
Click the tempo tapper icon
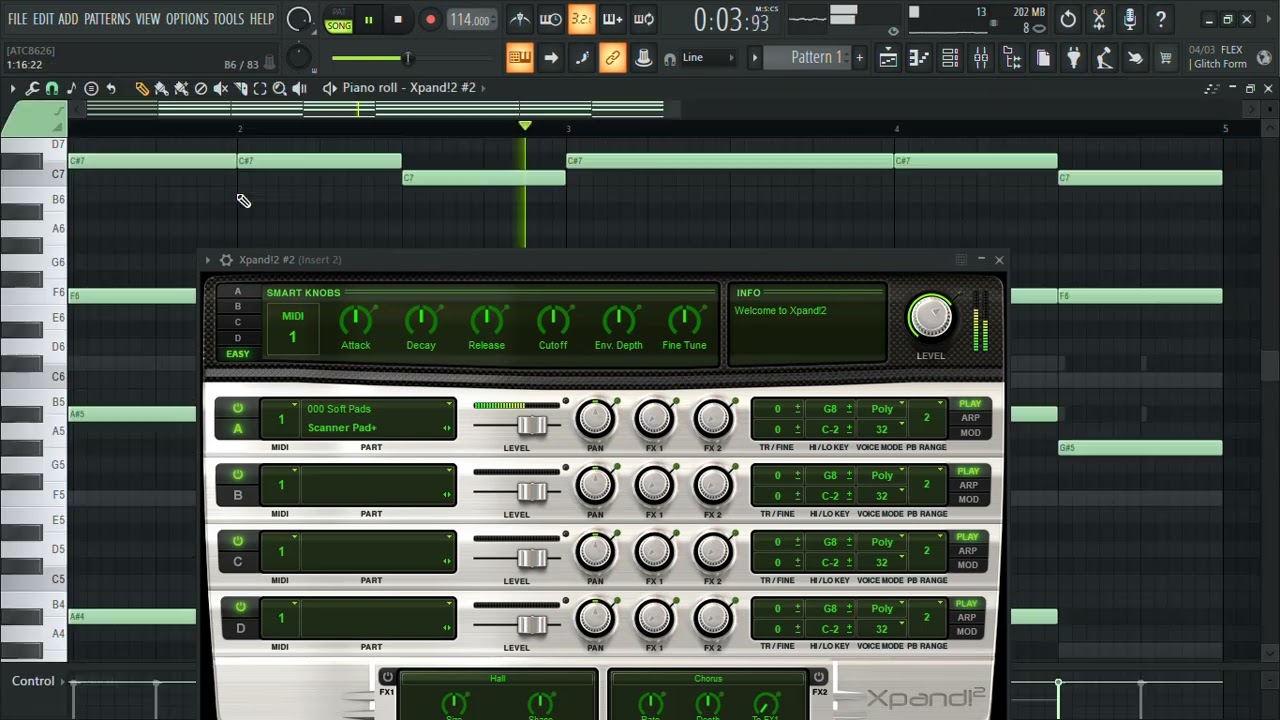click(x=1104, y=59)
